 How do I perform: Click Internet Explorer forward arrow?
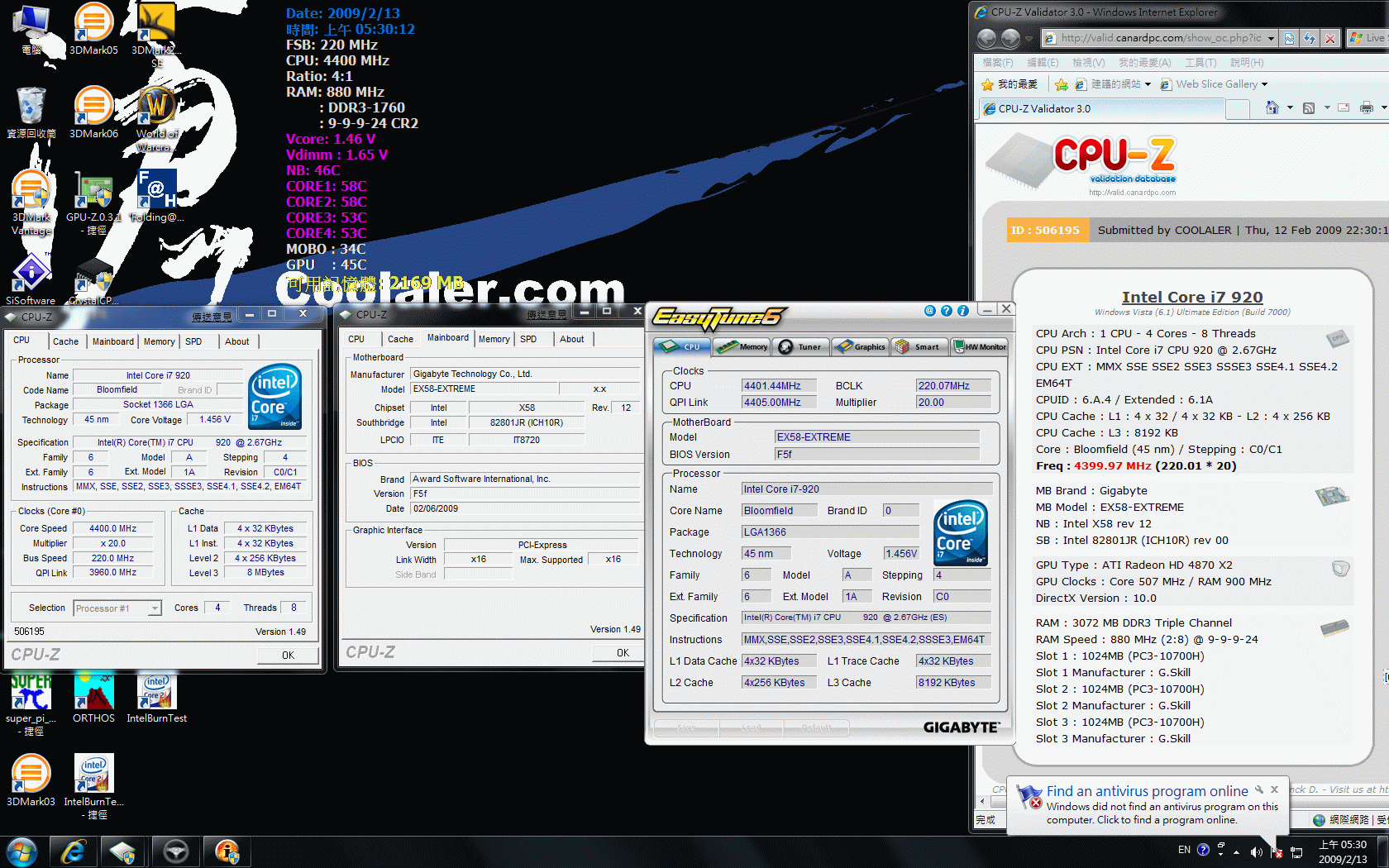[1010, 38]
